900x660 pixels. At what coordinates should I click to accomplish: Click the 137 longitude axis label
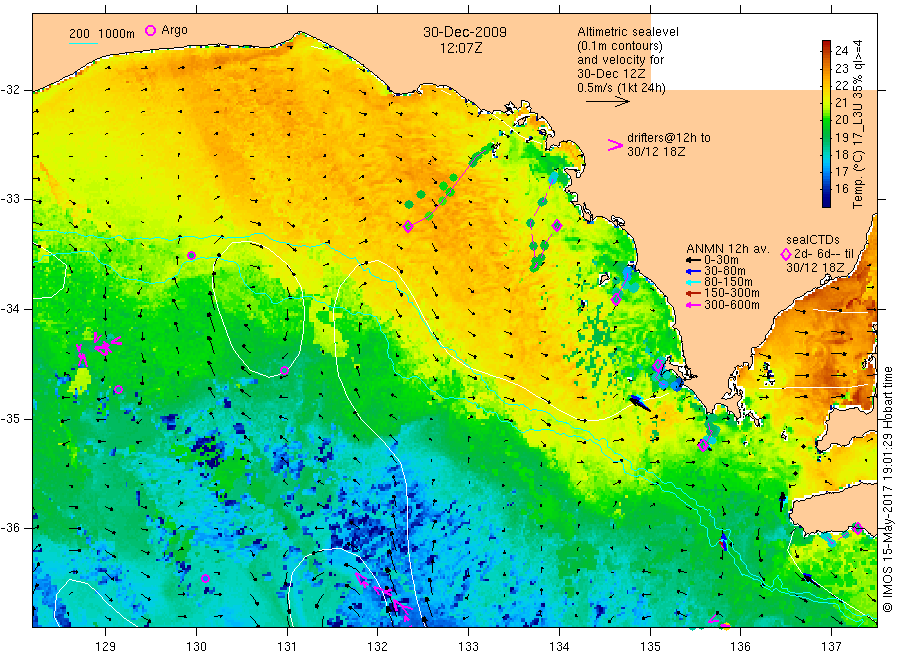pyautogui.click(x=831, y=647)
